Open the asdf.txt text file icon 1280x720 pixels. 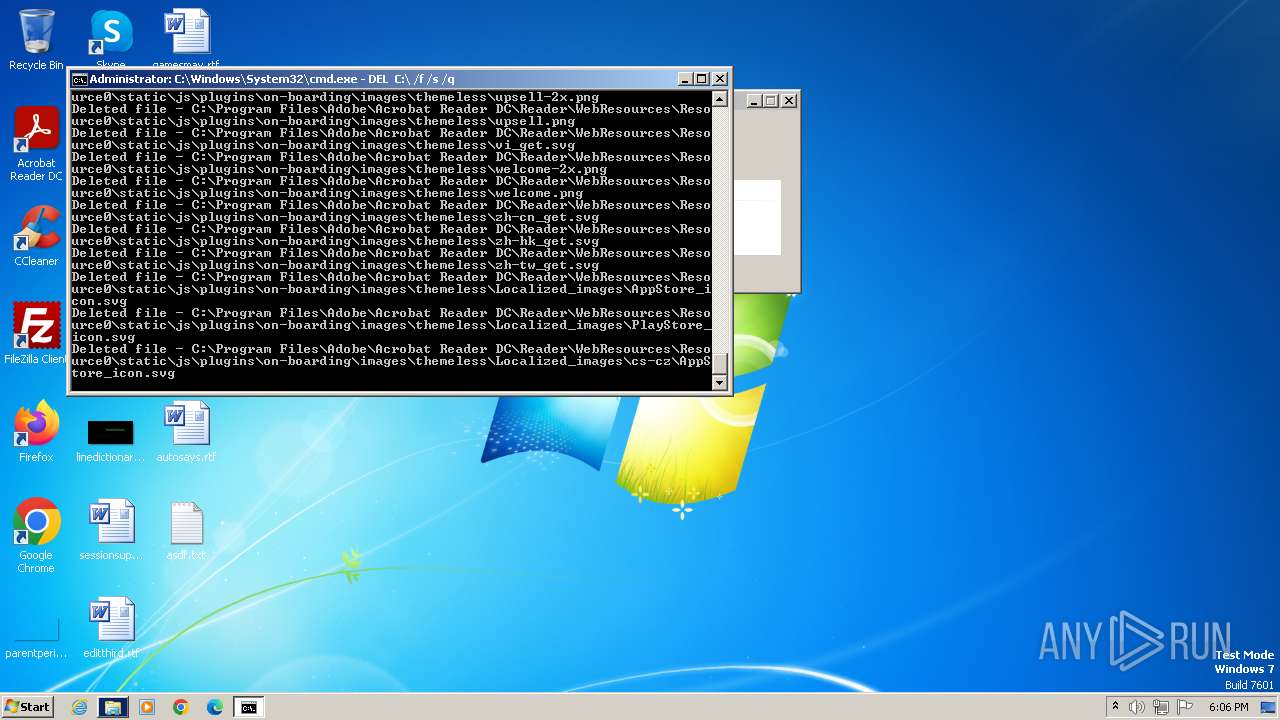pyautogui.click(x=186, y=530)
